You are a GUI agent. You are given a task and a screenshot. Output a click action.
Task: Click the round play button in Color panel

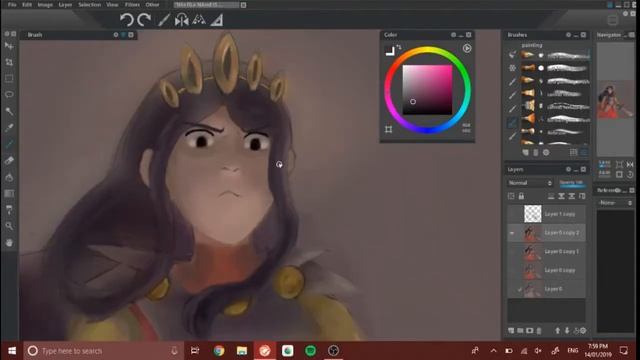point(467,48)
